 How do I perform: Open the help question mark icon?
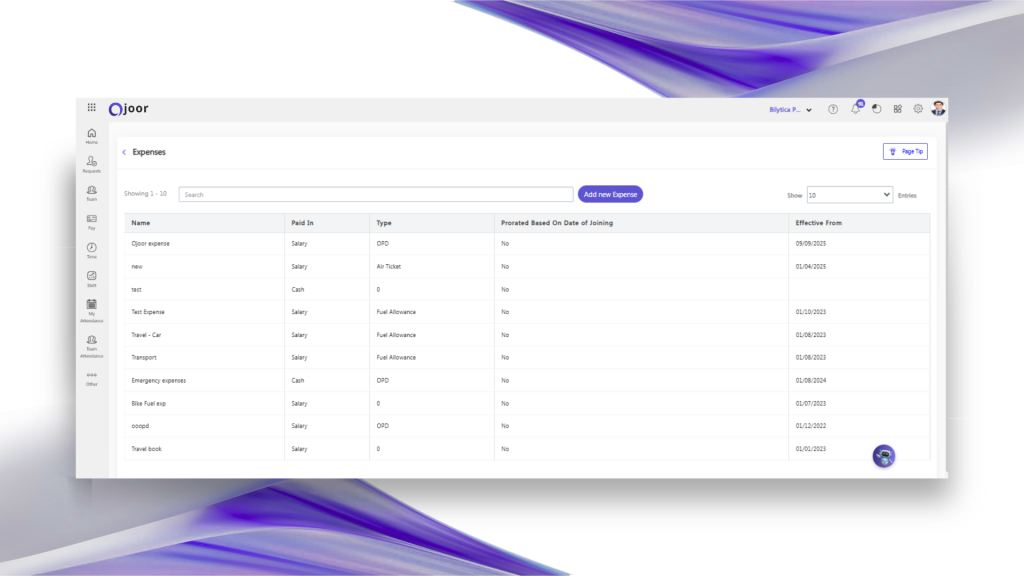[833, 109]
